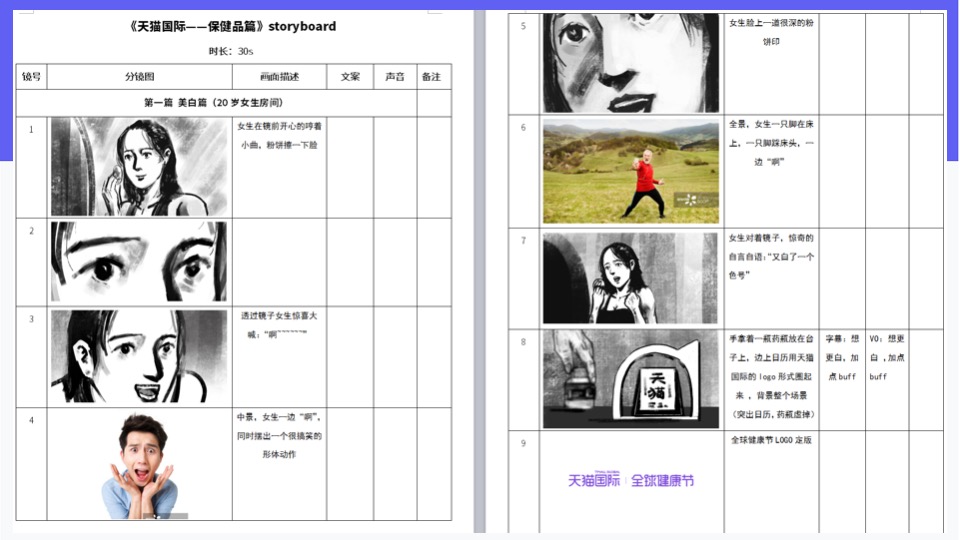
Task: Click the shot 8 bottle and calendar sketch
Action: 630,379
